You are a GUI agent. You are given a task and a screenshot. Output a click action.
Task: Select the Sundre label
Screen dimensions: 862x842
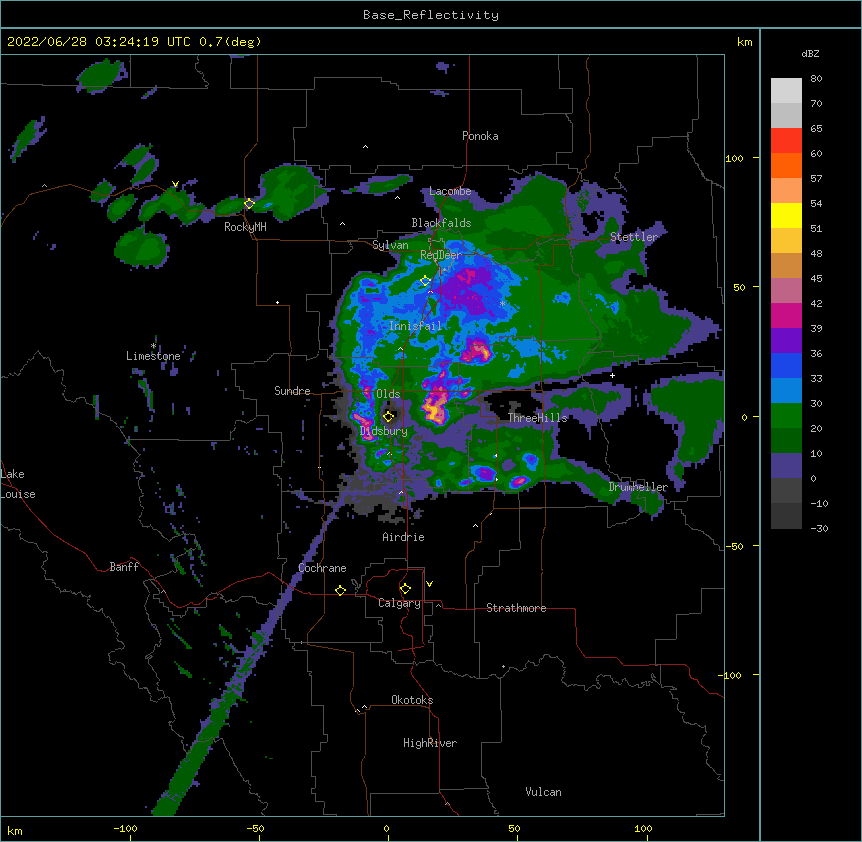pyautogui.click(x=292, y=391)
